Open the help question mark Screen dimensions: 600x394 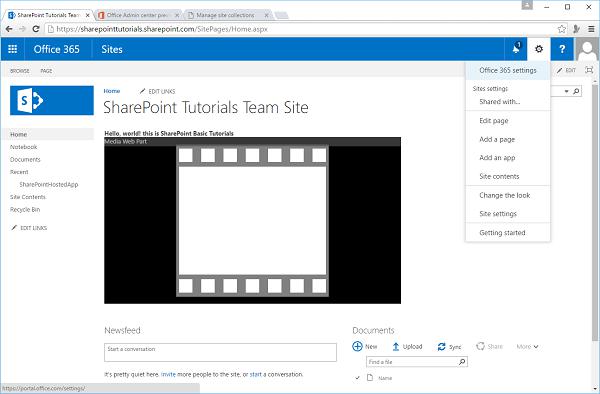click(562, 49)
